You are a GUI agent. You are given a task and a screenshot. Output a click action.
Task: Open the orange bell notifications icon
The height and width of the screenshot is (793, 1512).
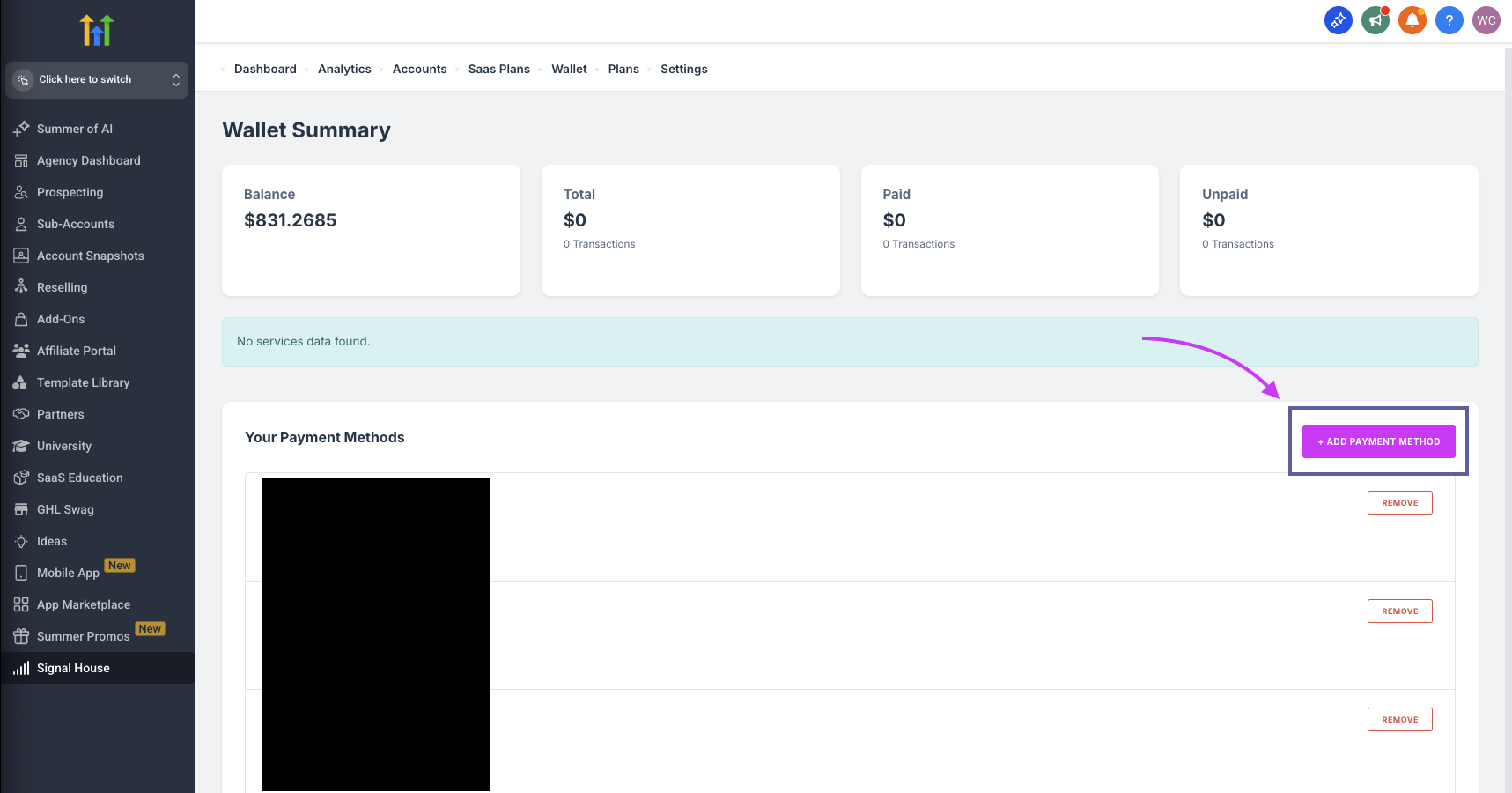click(1412, 20)
